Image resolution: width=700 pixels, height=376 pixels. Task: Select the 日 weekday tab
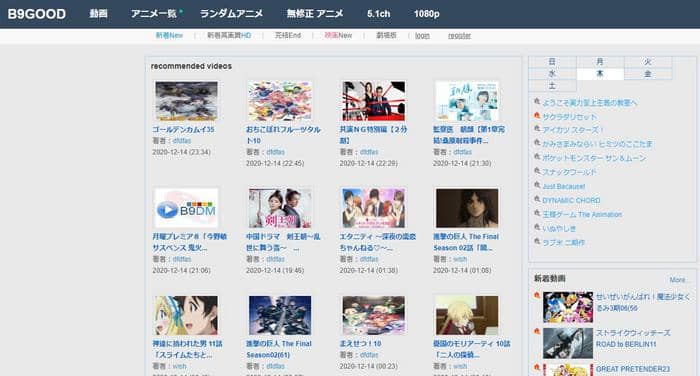[x=552, y=62]
